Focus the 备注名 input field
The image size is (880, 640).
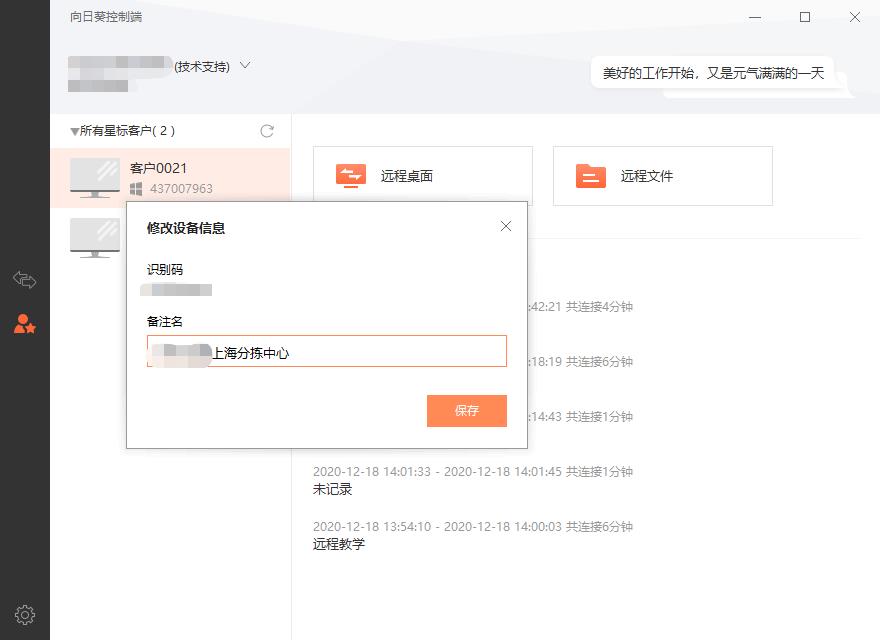[327, 351]
